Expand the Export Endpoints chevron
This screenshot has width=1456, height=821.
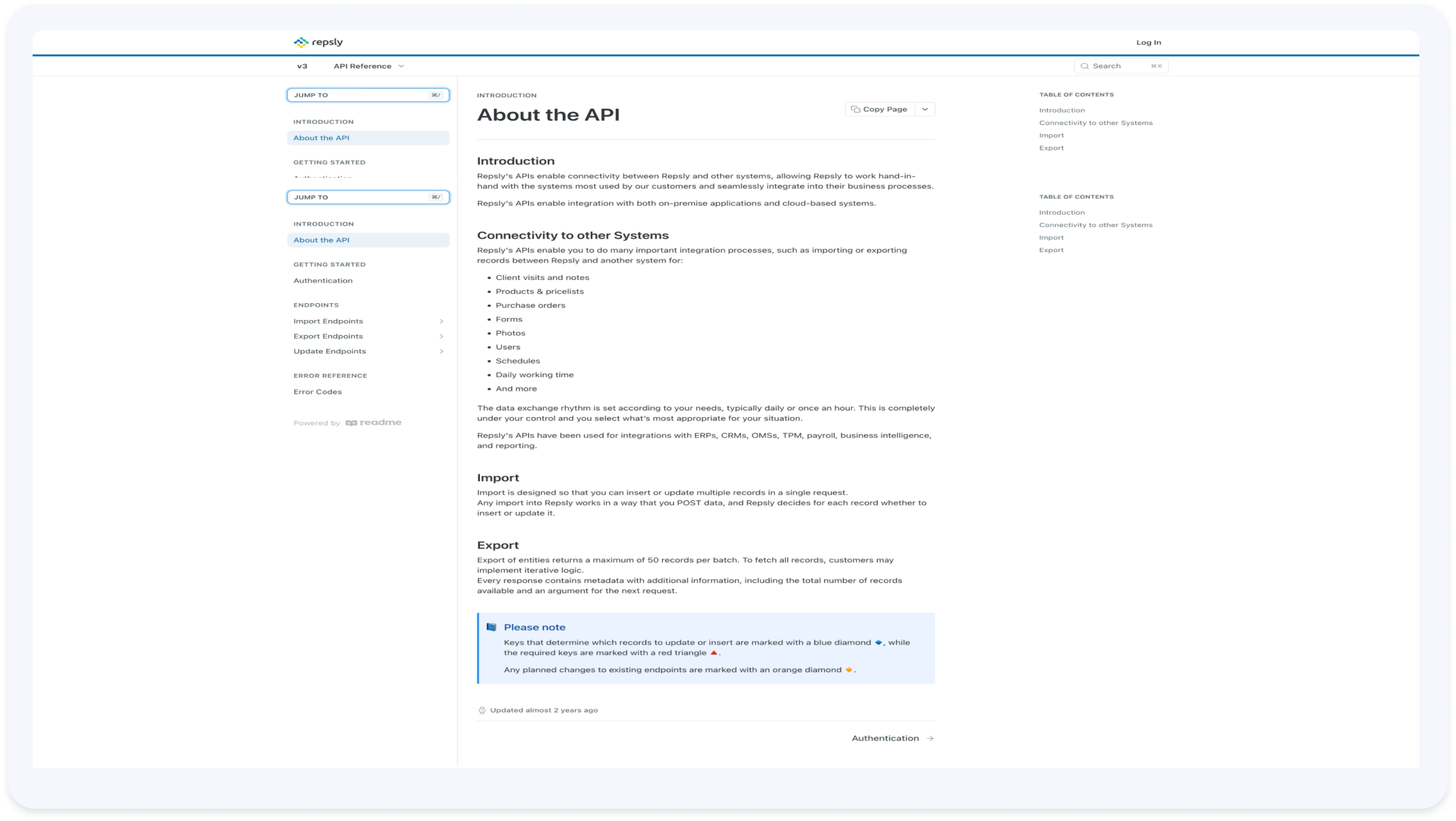442,336
